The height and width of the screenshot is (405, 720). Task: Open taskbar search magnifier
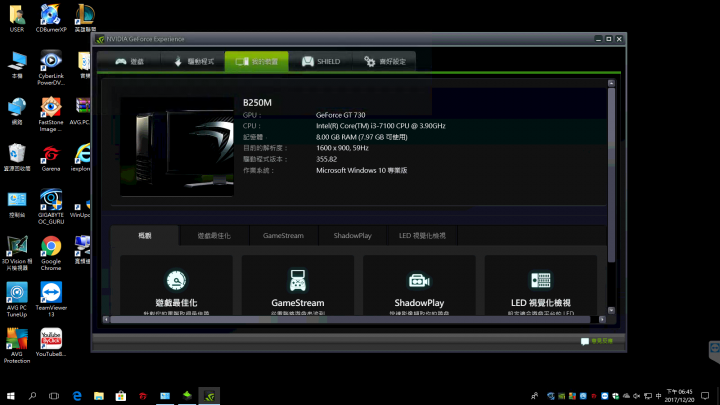click(x=32, y=396)
